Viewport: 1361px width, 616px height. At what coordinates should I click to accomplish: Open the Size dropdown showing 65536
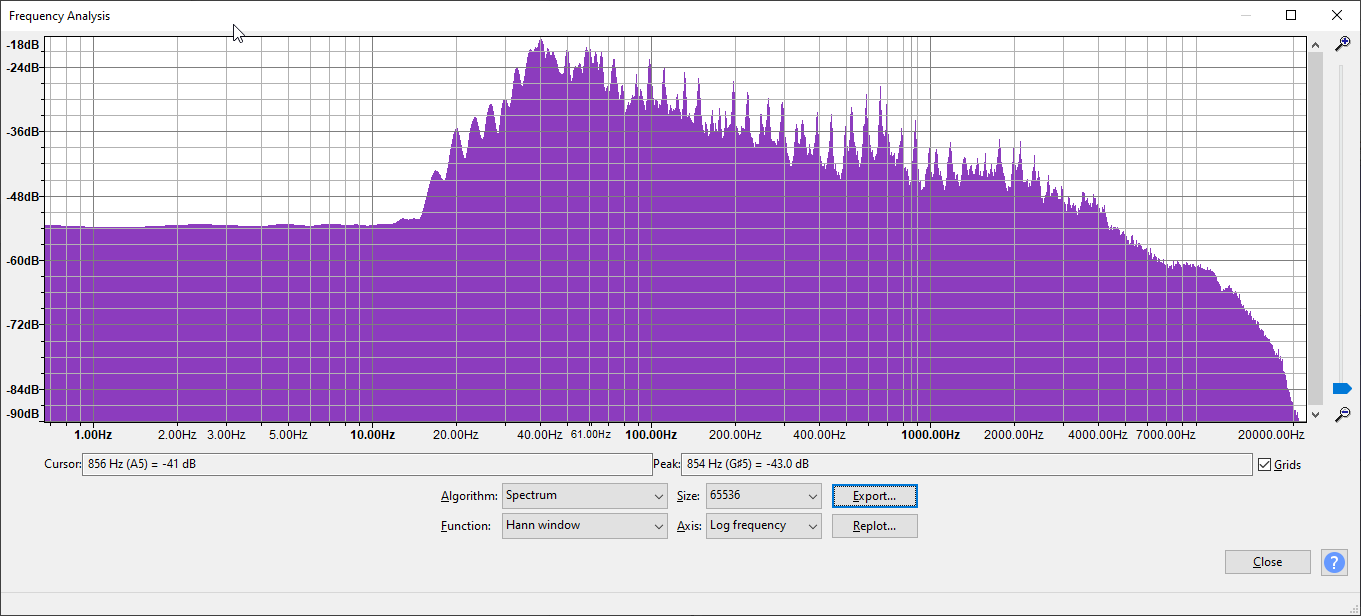point(763,496)
